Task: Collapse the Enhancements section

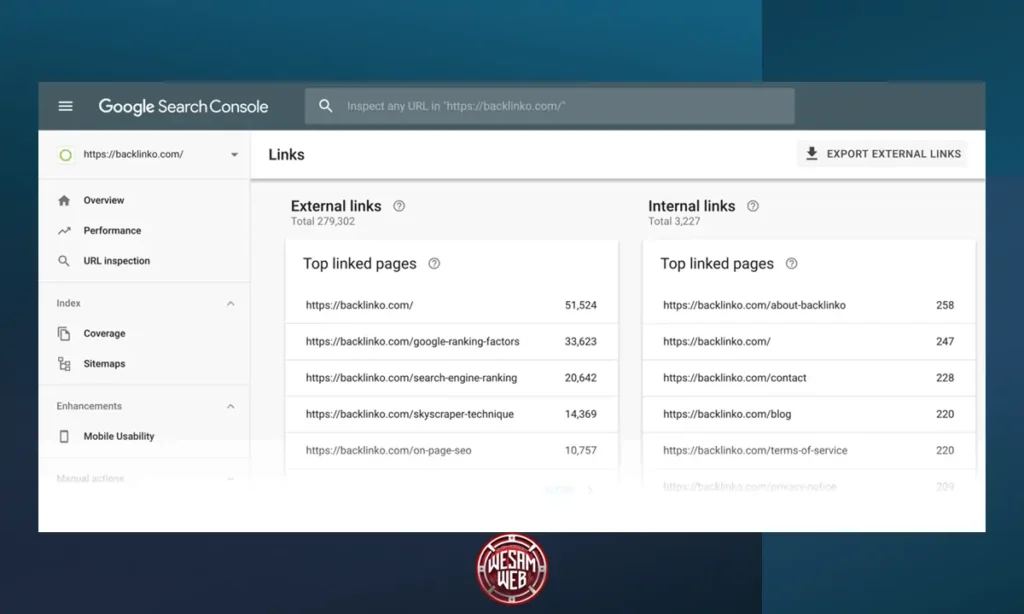Action: pyautogui.click(x=231, y=407)
